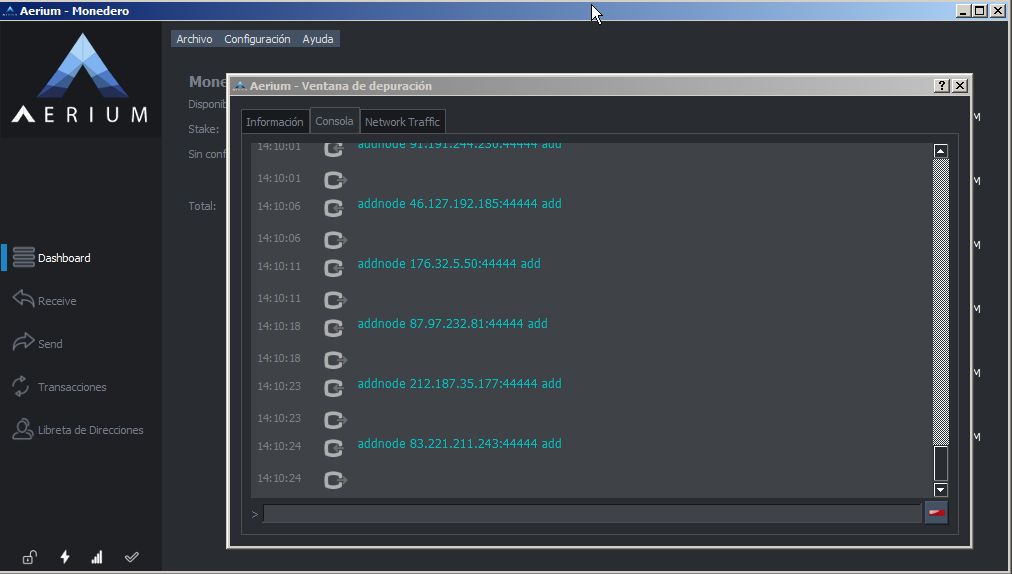1012x574 pixels.
Task: Go to Dashboard in the sidebar
Action: (64, 258)
